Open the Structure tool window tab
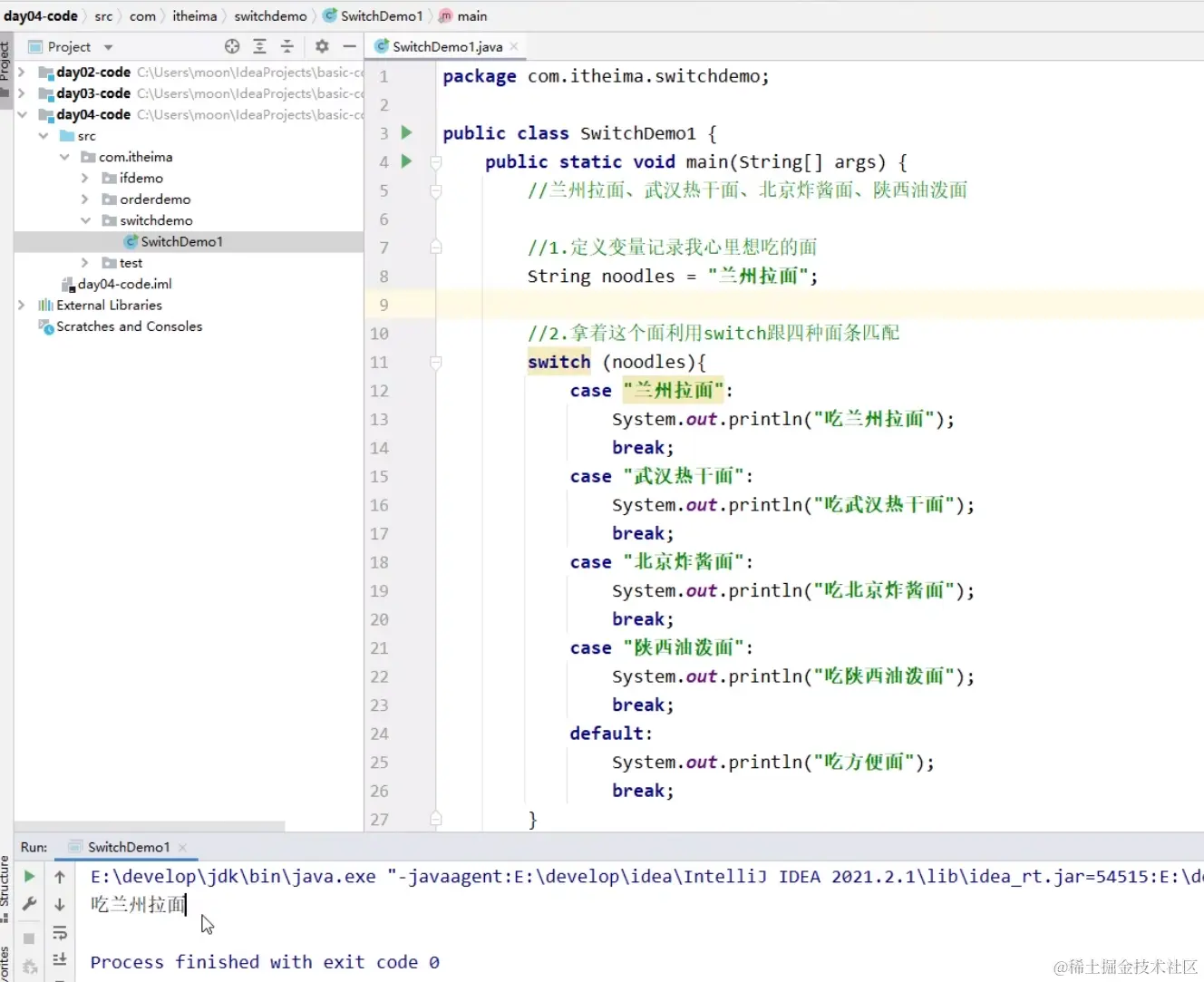The width and height of the screenshot is (1204, 982). click(x=5, y=890)
